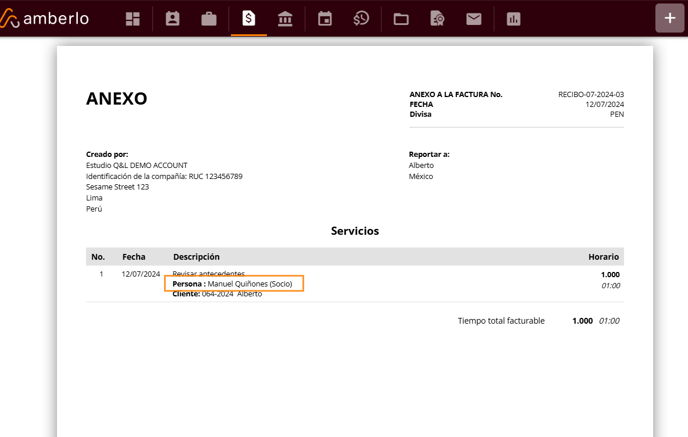Open the calendar icon
The height and width of the screenshot is (437, 688).
(325, 19)
